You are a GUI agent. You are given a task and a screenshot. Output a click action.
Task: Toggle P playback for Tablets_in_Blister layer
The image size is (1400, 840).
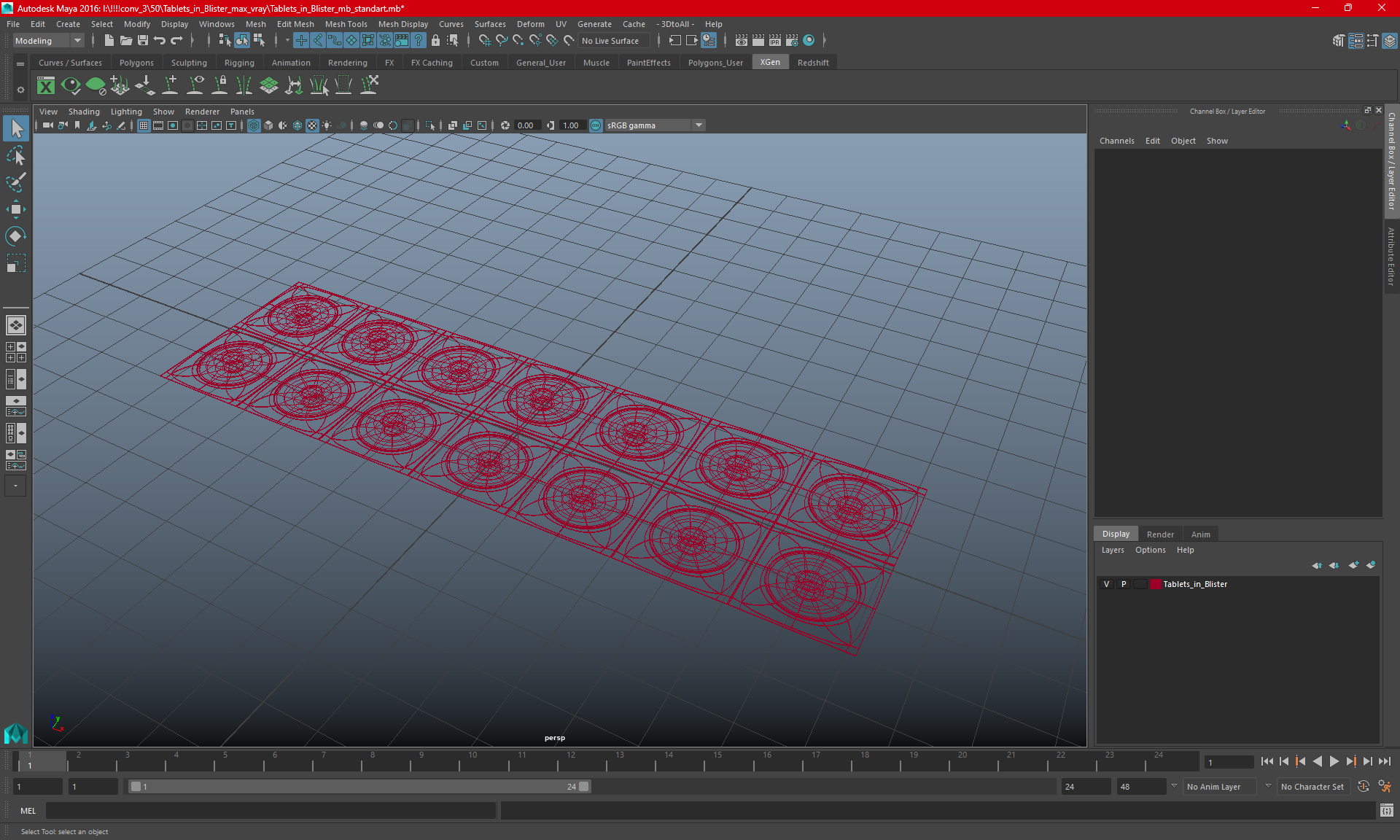pos(1124,584)
